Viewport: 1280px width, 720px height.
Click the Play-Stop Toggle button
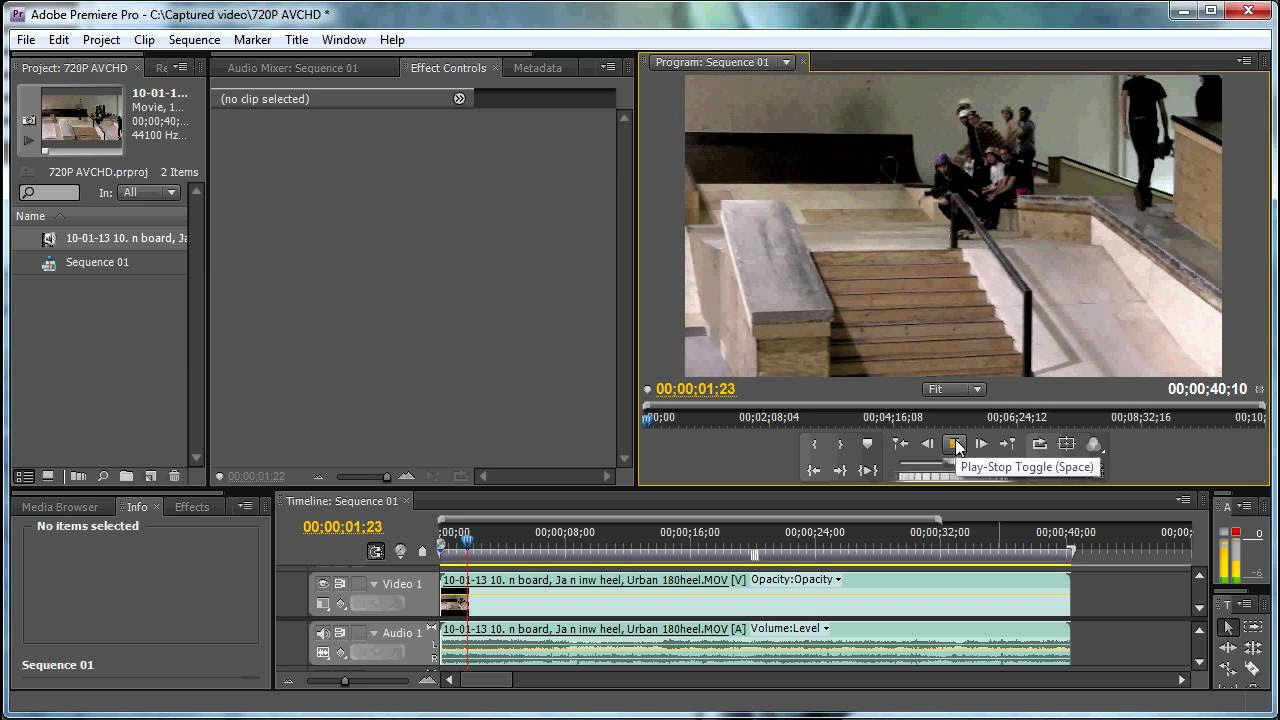point(955,444)
